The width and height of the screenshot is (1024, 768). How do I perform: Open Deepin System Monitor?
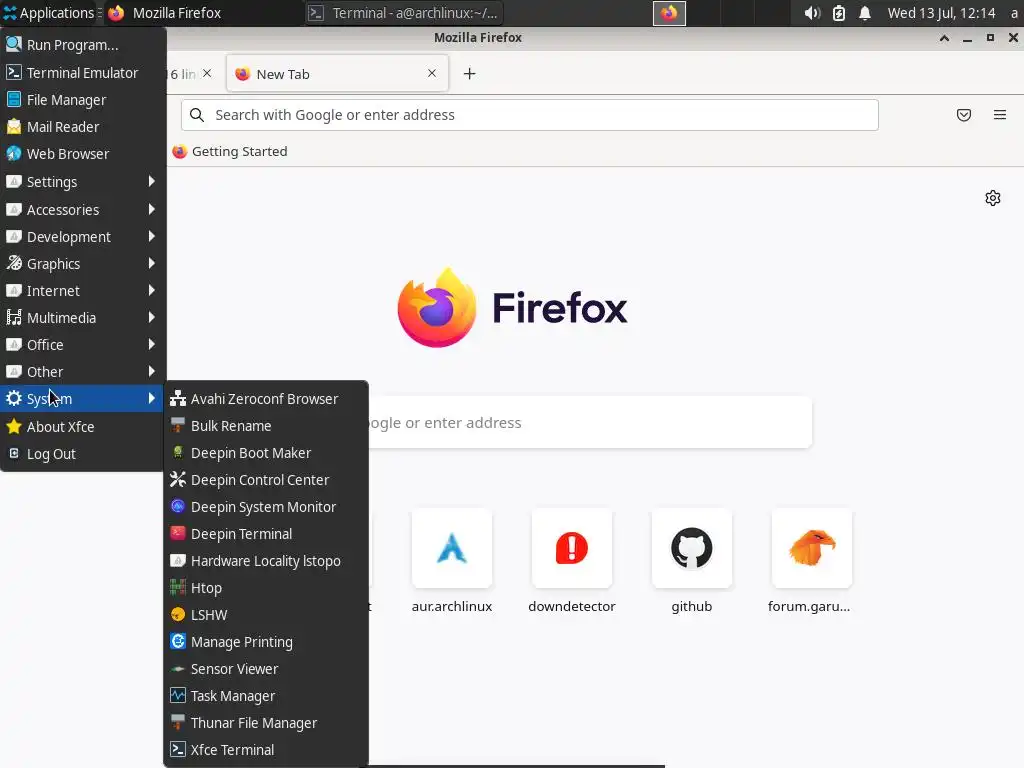265,507
